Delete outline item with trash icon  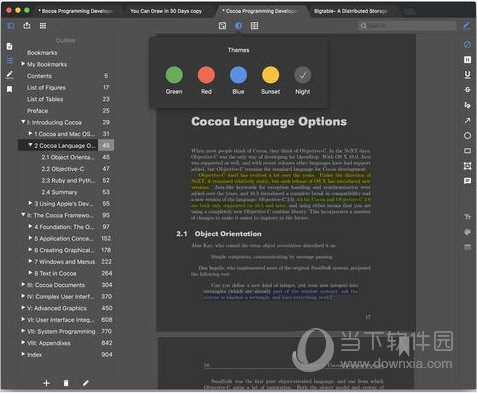(x=66, y=383)
